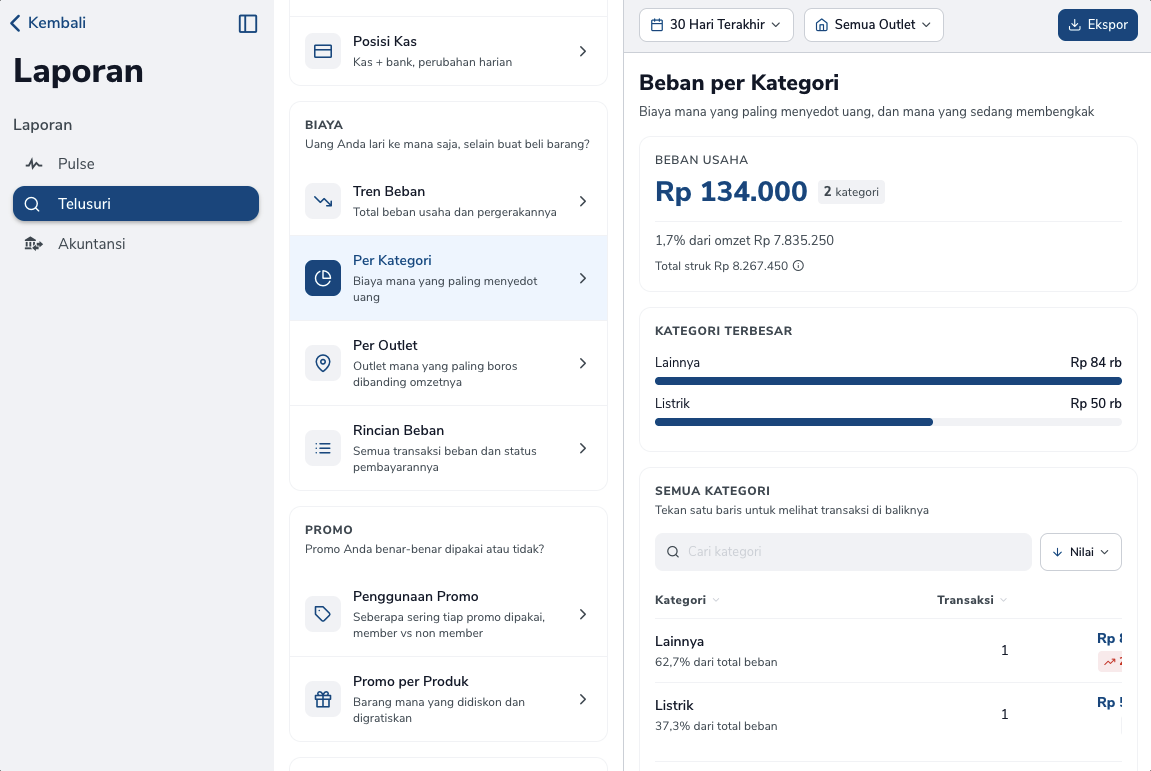Expand the Penggunaan Promo chevron

pos(583,615)
